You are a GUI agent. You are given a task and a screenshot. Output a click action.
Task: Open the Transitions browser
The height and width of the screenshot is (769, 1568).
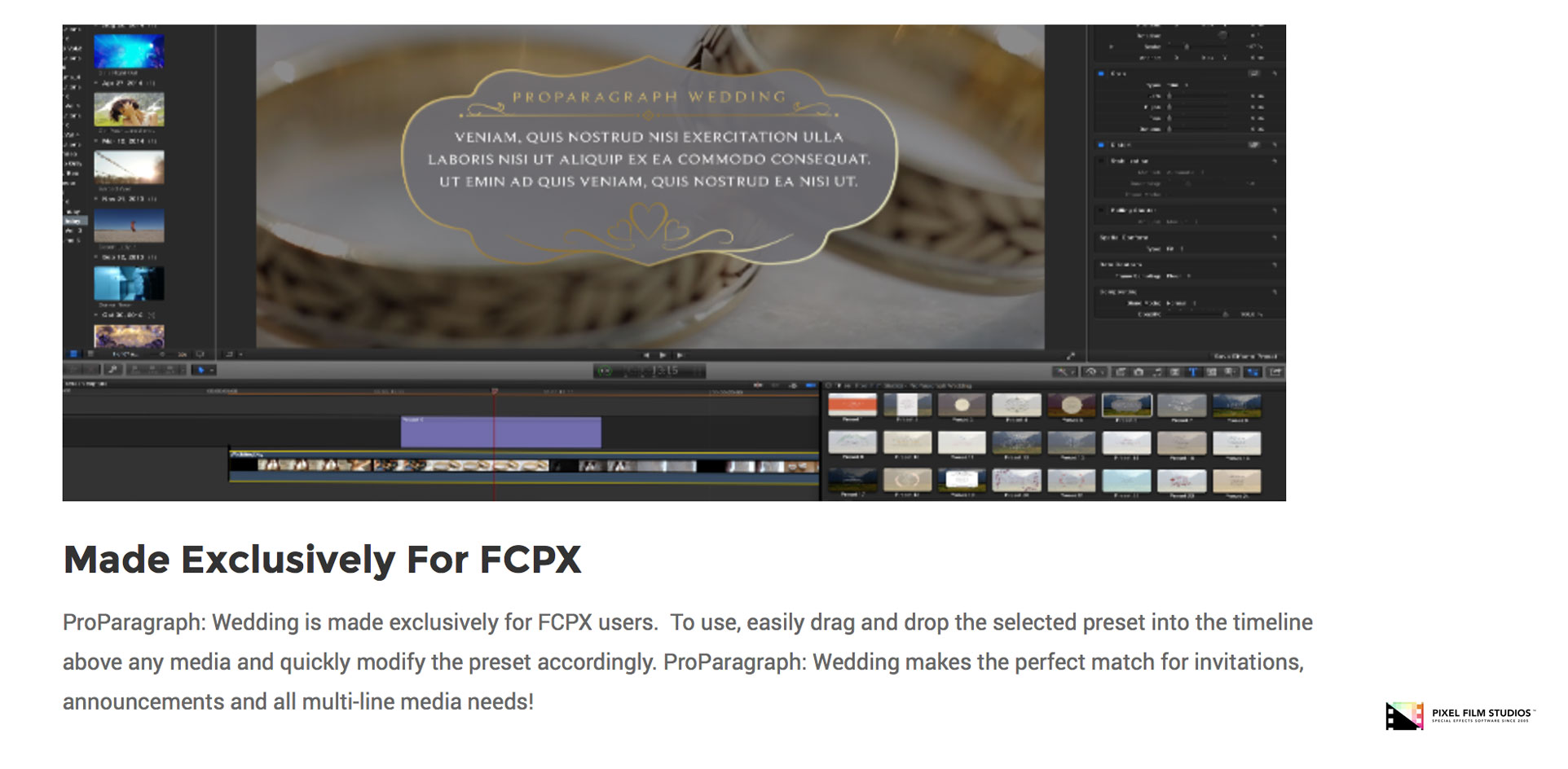[x=1175, y=372]
